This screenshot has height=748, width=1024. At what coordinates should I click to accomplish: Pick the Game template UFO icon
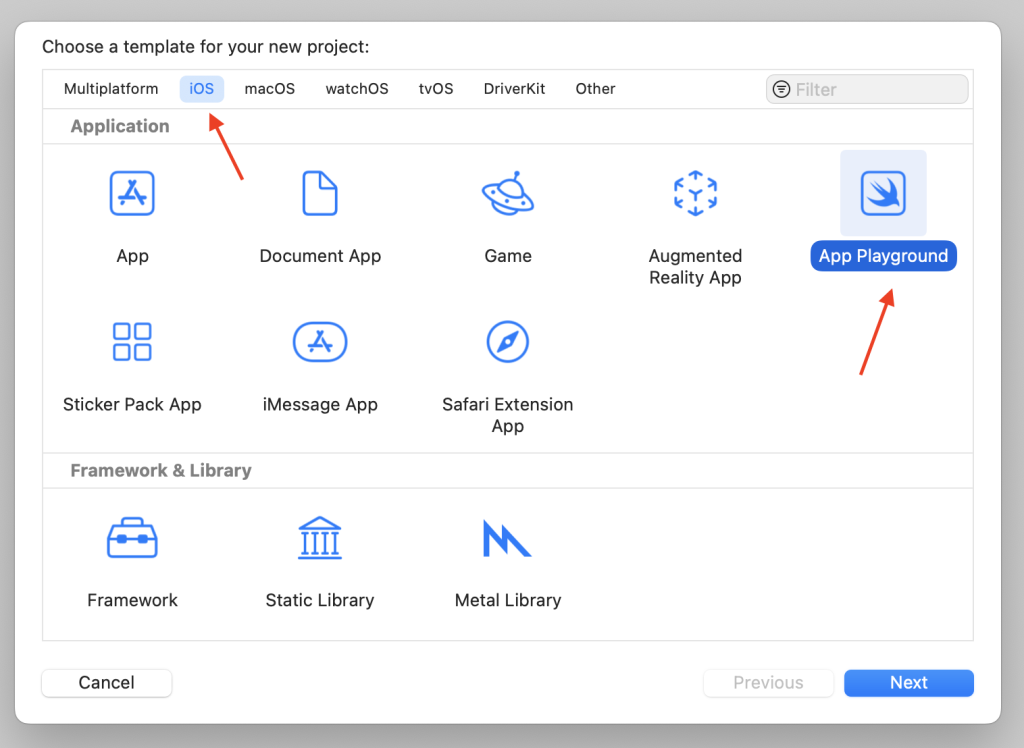click(508, 193)
